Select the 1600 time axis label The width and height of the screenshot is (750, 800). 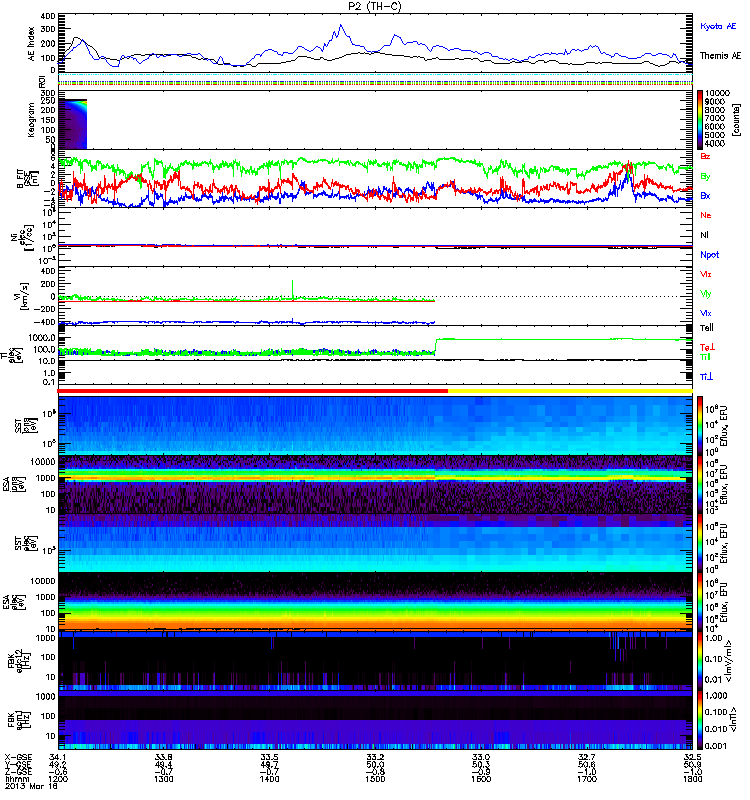pyautogui.click(x=481, y=779)
